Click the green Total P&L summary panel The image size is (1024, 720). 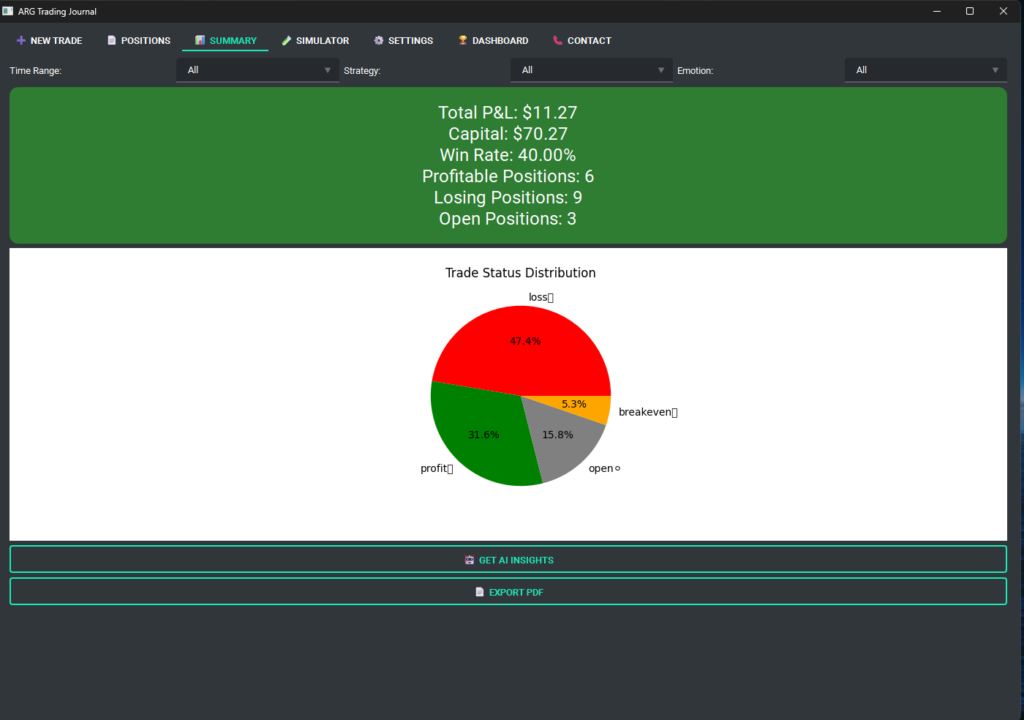508,165
